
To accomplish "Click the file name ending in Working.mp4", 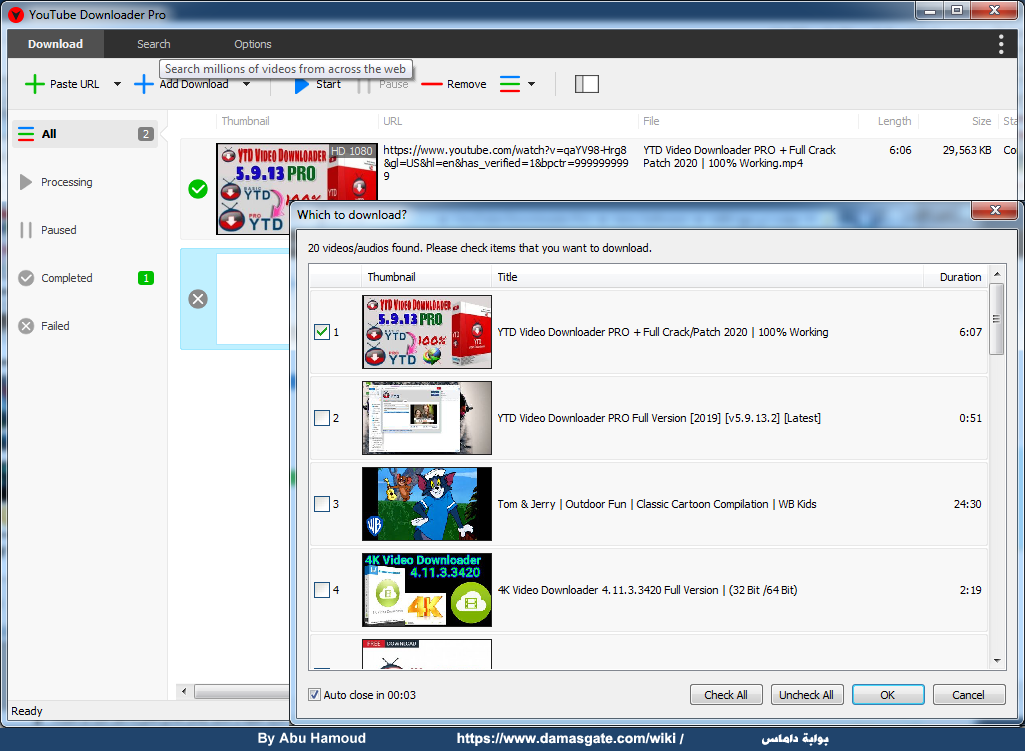I will click(x=739, y=157).
